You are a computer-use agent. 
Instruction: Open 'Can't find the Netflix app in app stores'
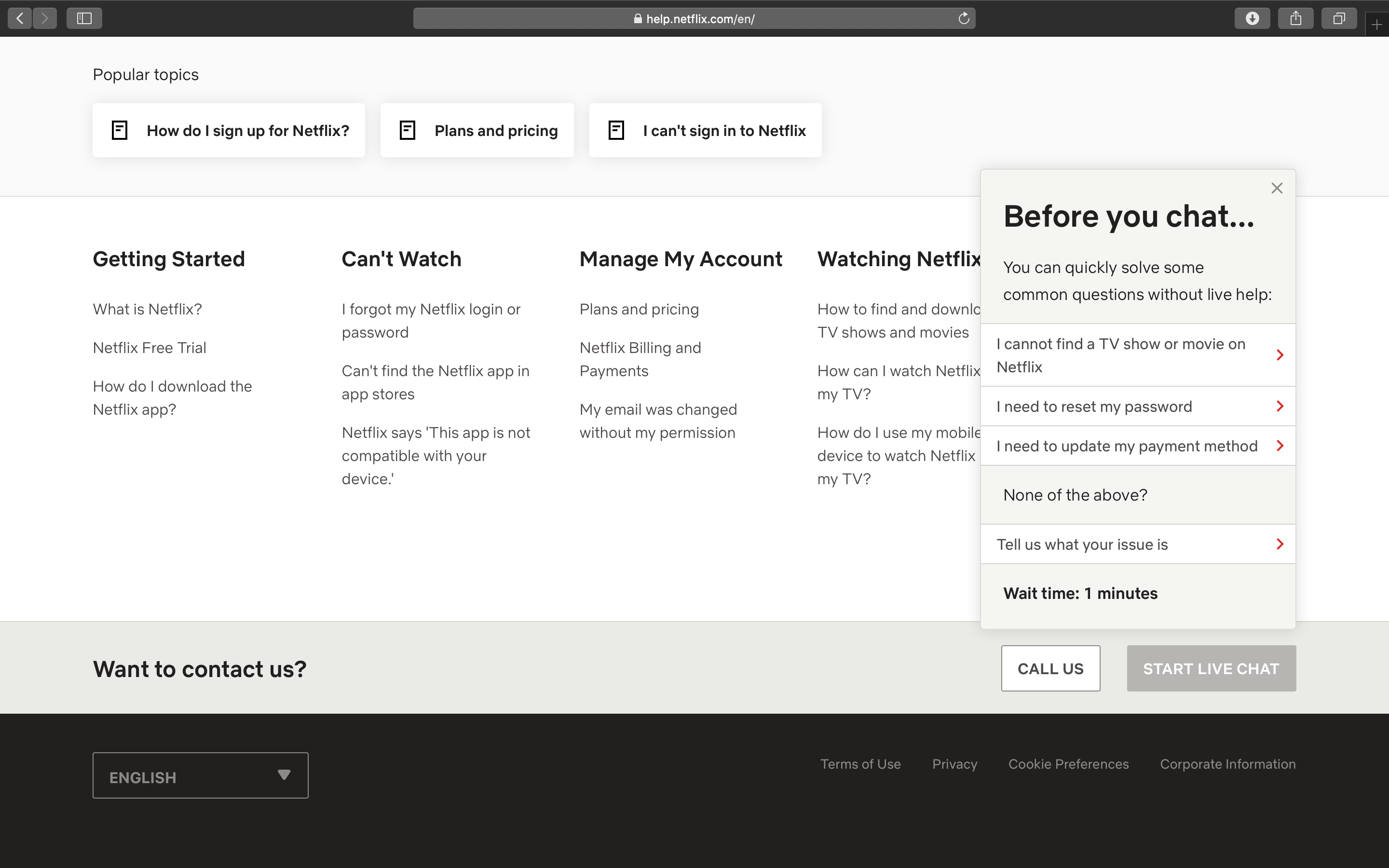click(x=436, y=382)
